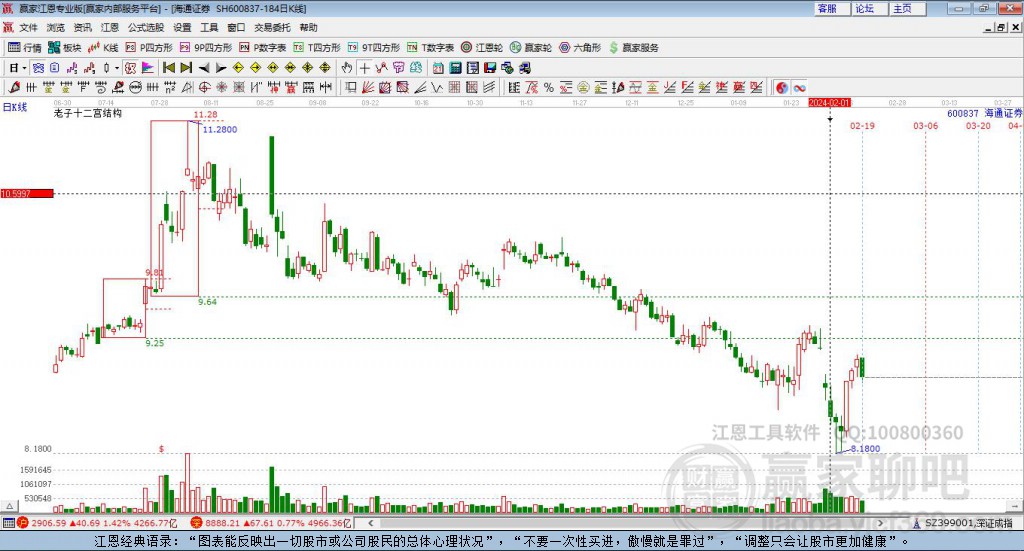Toggle the red-blue yin-yang icon
1024x551 pixels.
coord(781,87)
